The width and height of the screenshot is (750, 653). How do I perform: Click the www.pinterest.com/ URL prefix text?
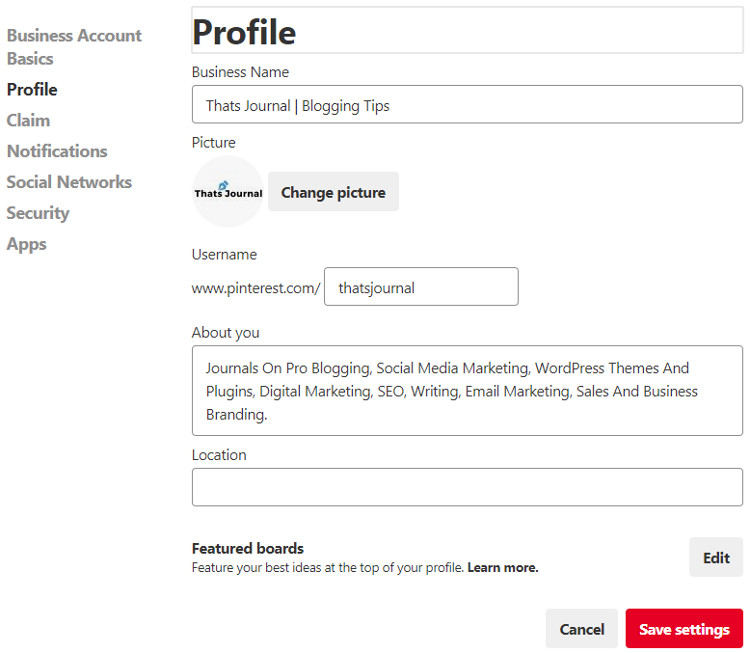[x=256, y=288]
